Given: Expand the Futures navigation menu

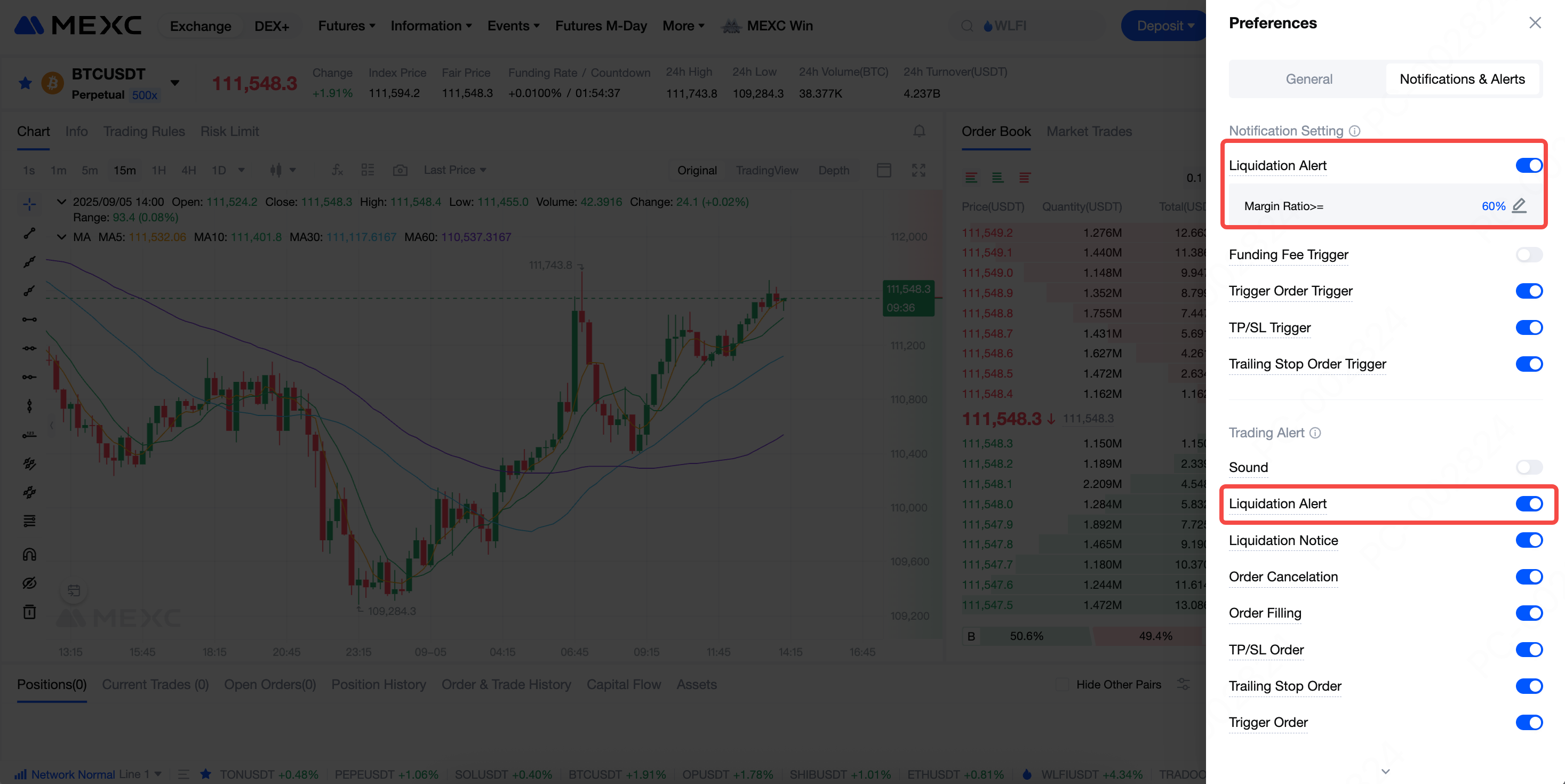Looking at the screenshot, I should (x=346, y=26).
